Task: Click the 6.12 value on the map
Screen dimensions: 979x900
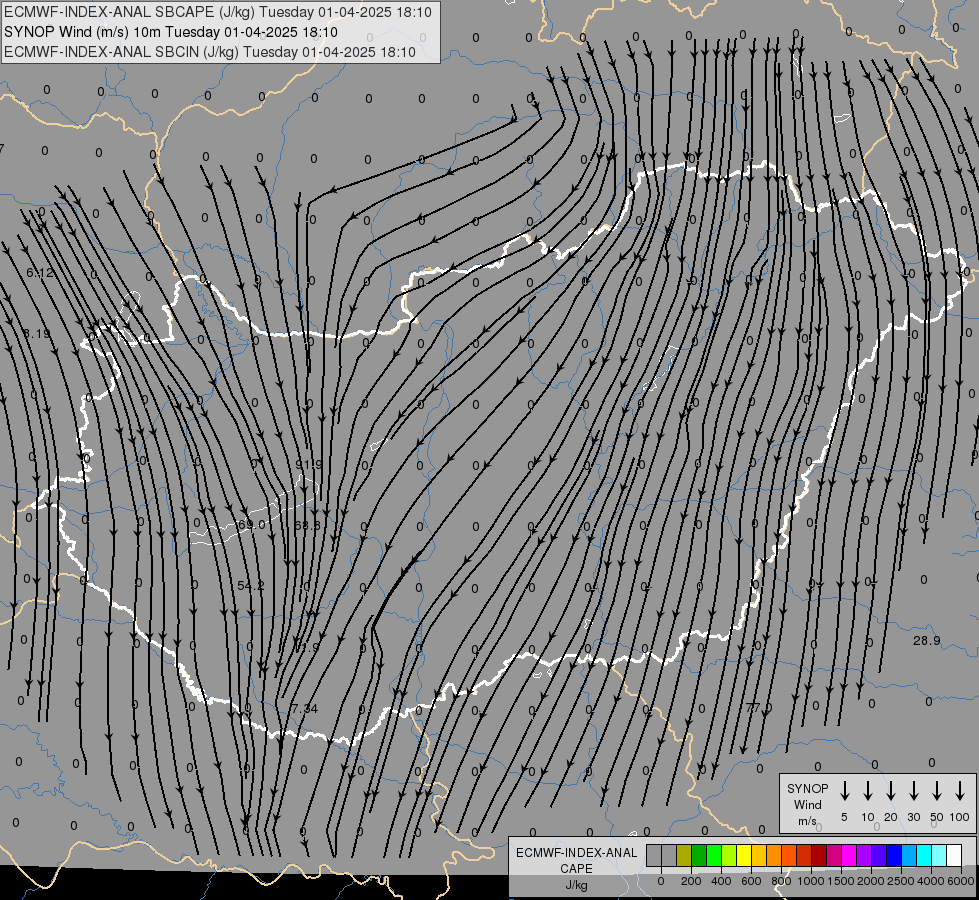Action: (40, 272)
